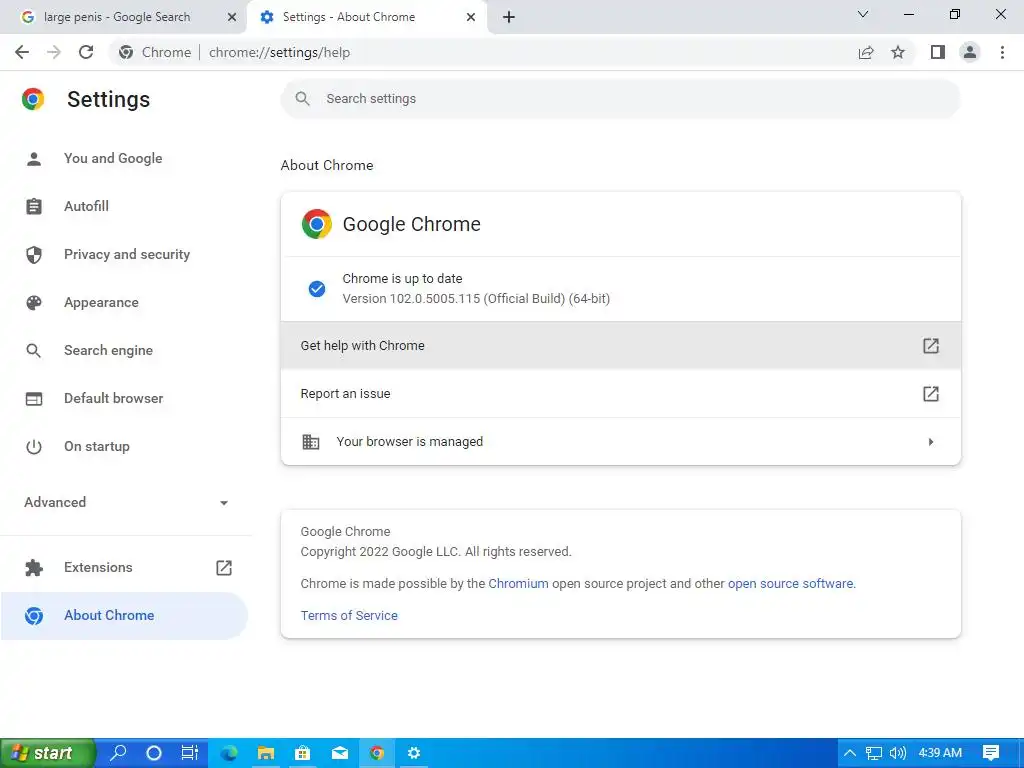Viewport: 1024px width, 768px height.
Task: Click the external-link icon on Get help with Chrome
Action: pos(931,345)
